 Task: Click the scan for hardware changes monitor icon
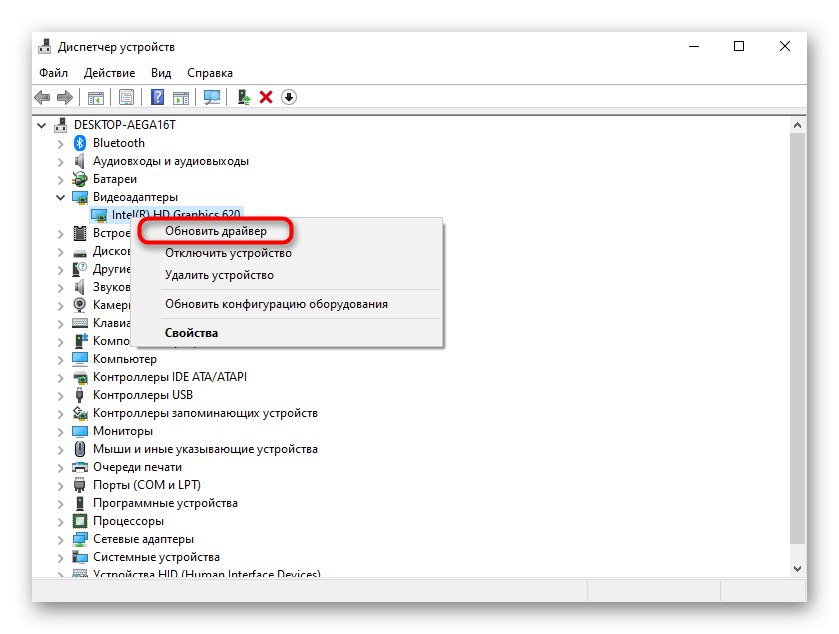[x=212, y=97]
